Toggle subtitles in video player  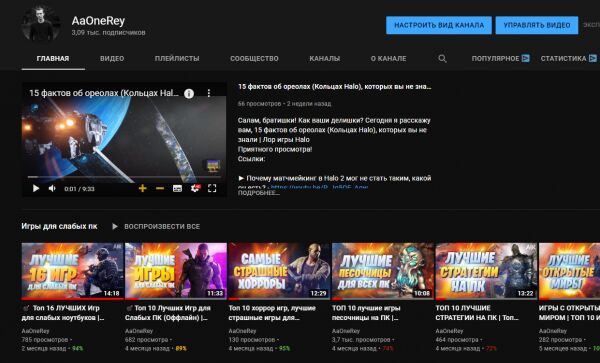coord(178,188)
